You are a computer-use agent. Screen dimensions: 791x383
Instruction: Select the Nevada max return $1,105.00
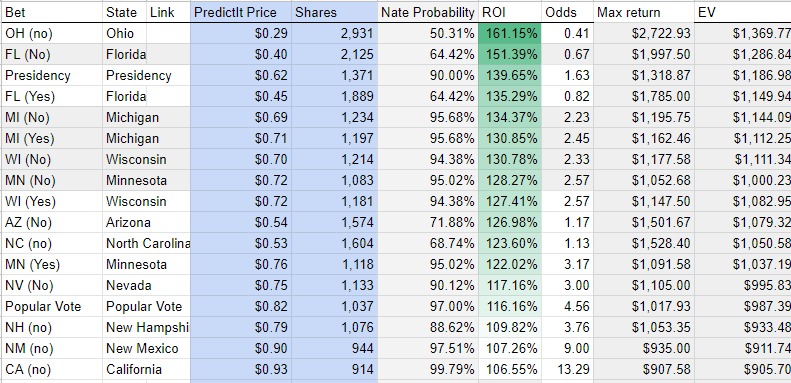pos(644,286)
